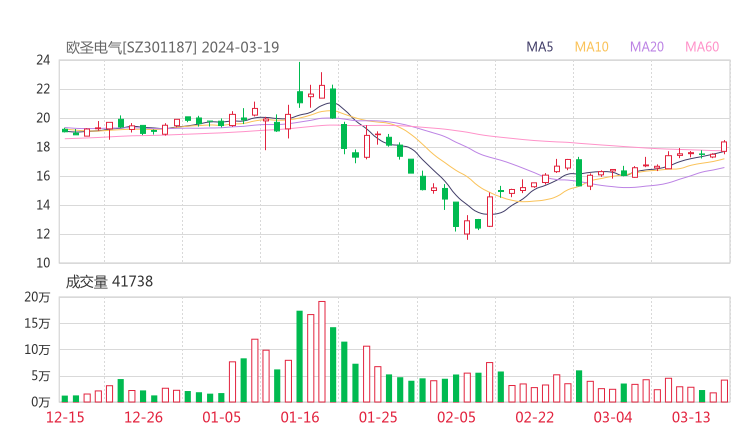This screenshot has width=740, height=440.
Task: Click the MA5 legend label
Action: [539, 47]
